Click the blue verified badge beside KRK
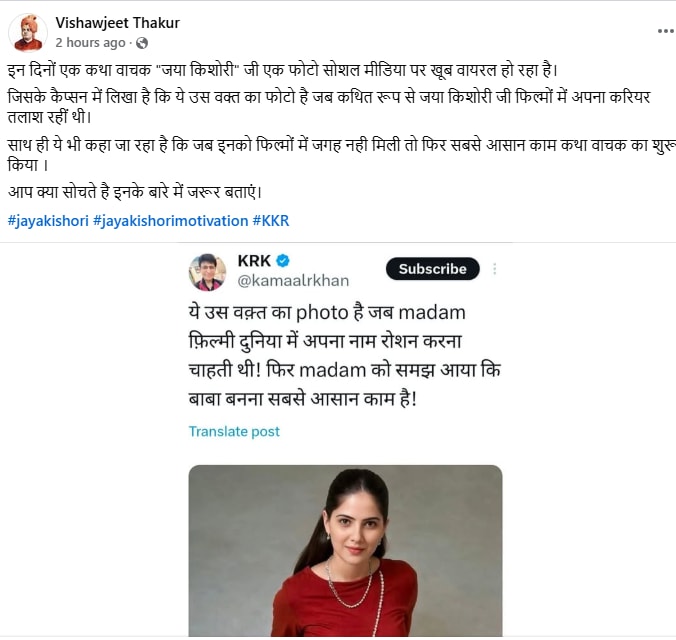 coord(283,261)
